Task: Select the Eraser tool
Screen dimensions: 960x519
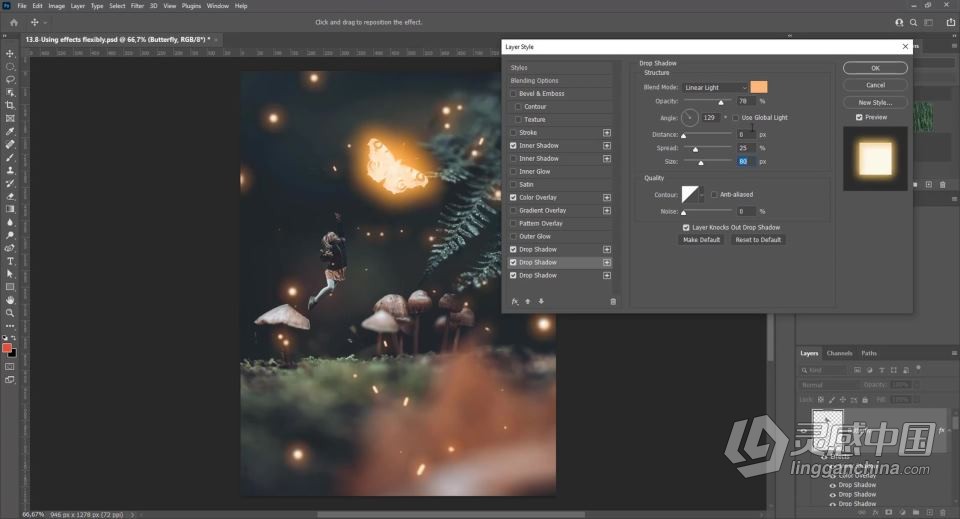Action: (10, 196)
